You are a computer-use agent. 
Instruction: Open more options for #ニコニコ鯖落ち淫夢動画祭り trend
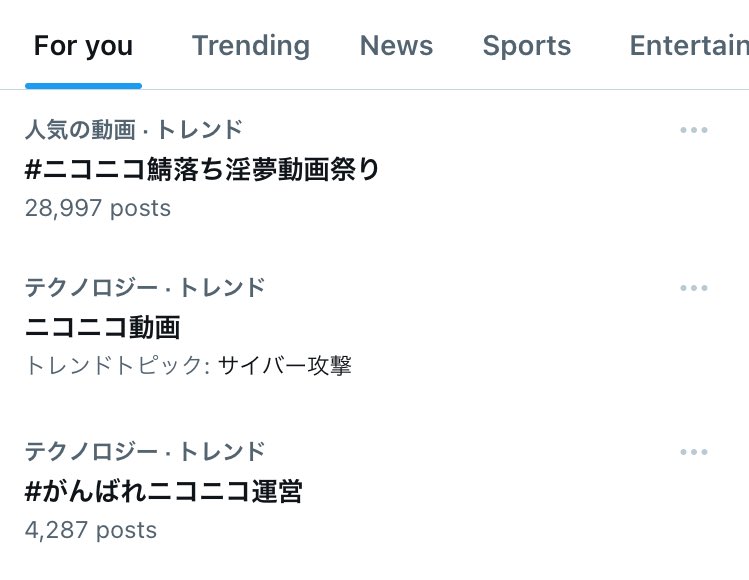point(693,130)
